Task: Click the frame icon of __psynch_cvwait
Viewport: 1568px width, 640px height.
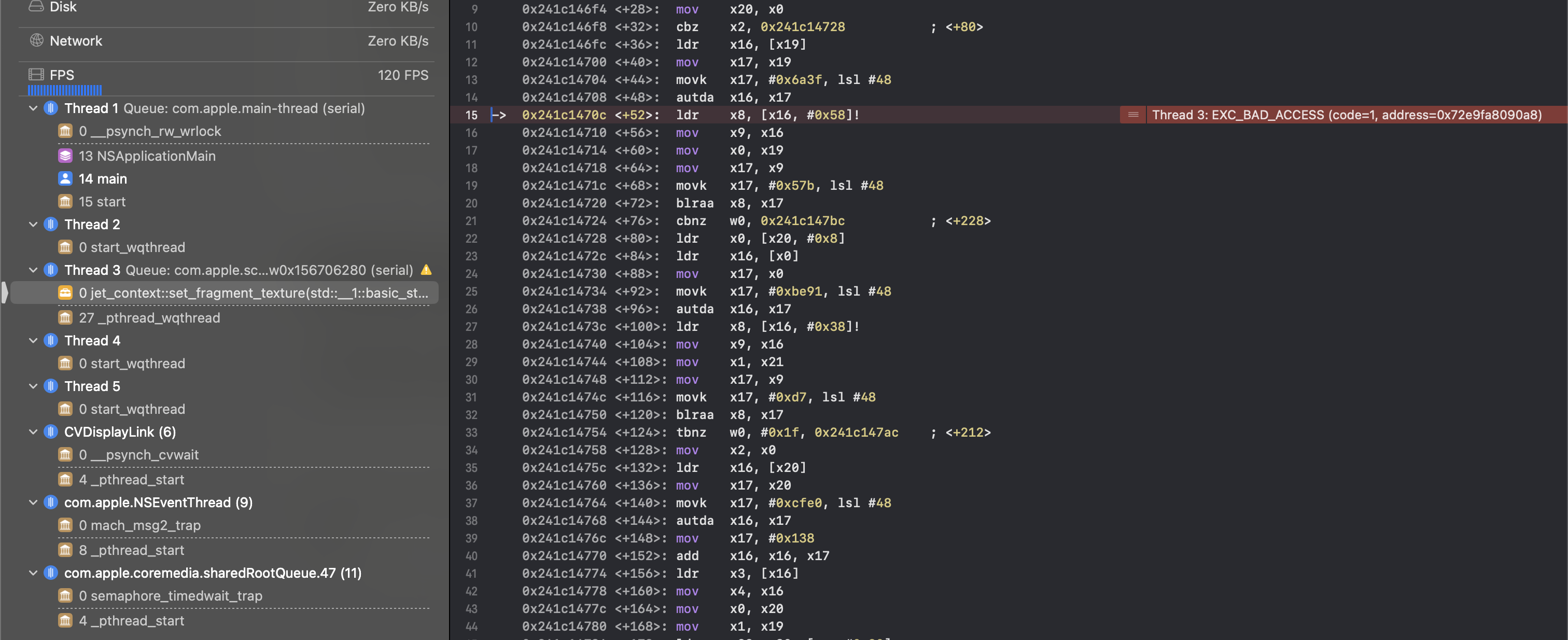Action: pos(65,455)
